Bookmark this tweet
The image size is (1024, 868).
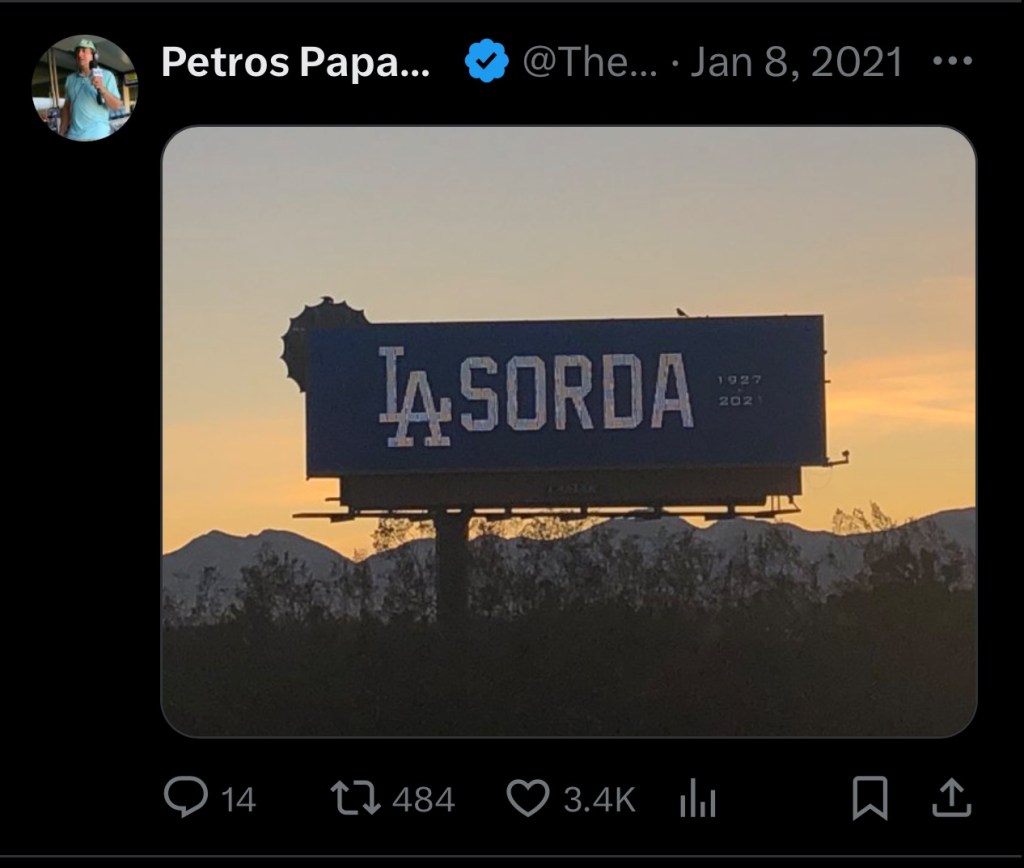coord(870,798)
